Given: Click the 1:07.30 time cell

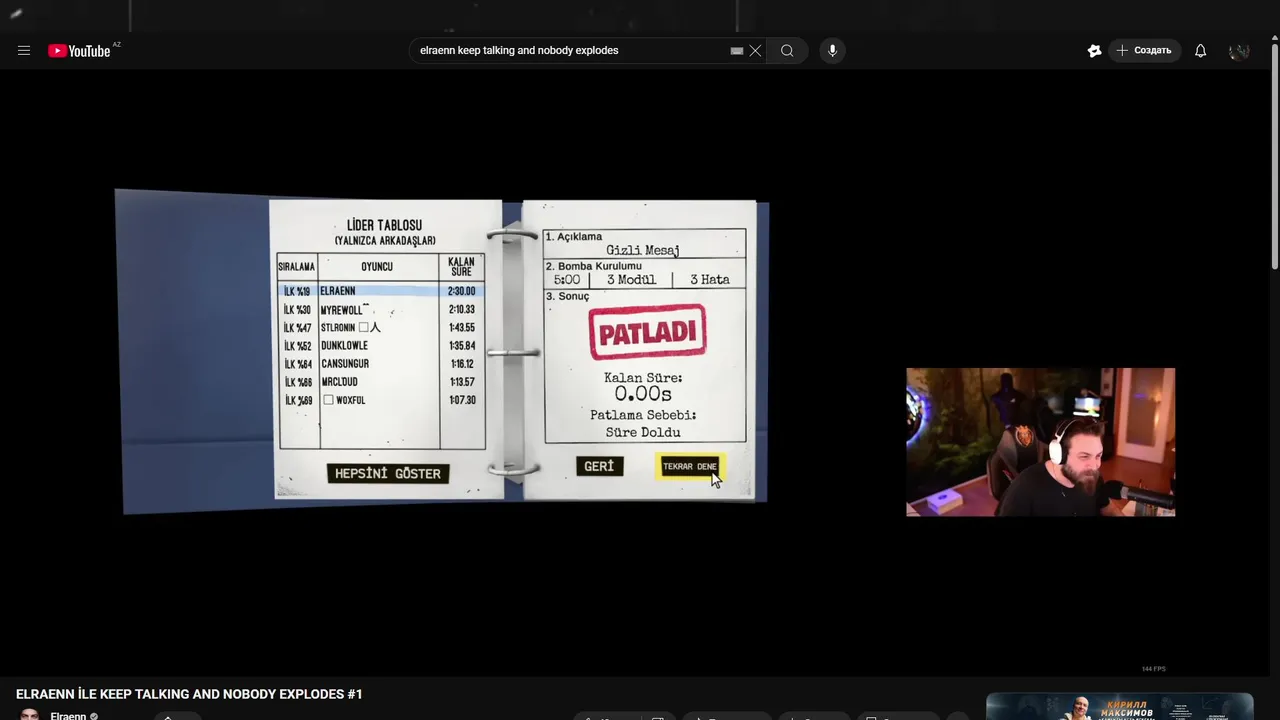Looking at the screenshot, I should point(462,400).
